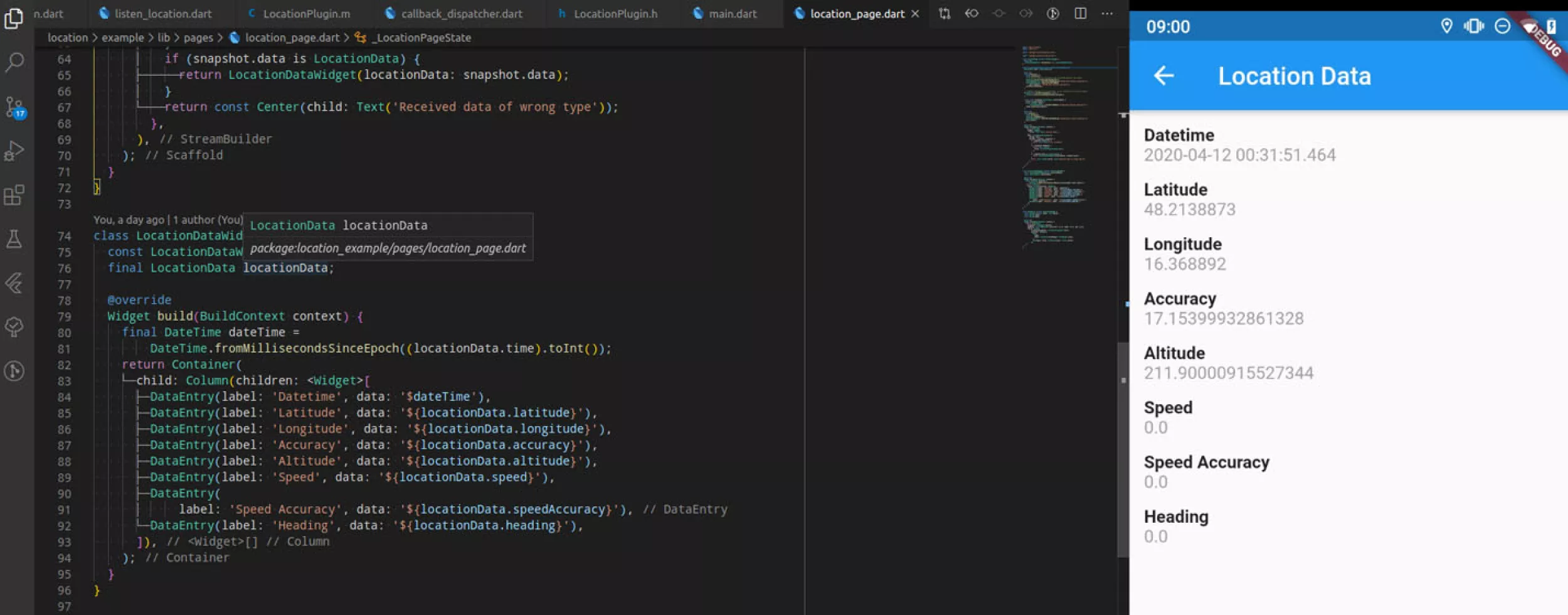Switch to the callback_dispatcher.dart tab
Screen dimensions: 1568x615
(x=462, y=13)
